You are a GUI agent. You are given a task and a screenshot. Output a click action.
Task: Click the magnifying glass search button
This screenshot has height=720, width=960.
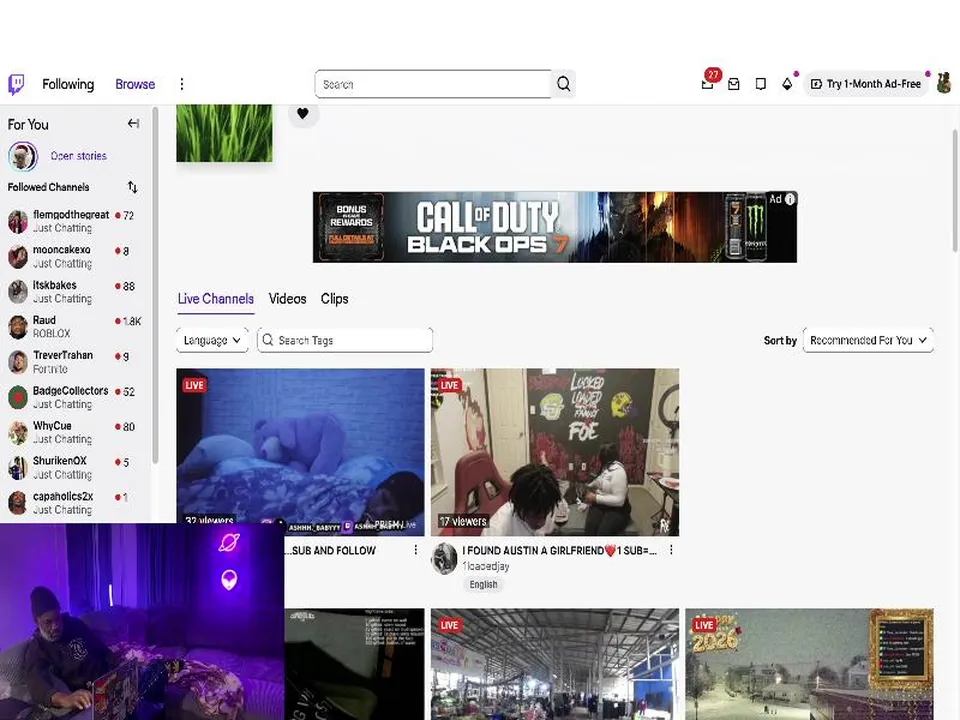click(x=563, y=84)
